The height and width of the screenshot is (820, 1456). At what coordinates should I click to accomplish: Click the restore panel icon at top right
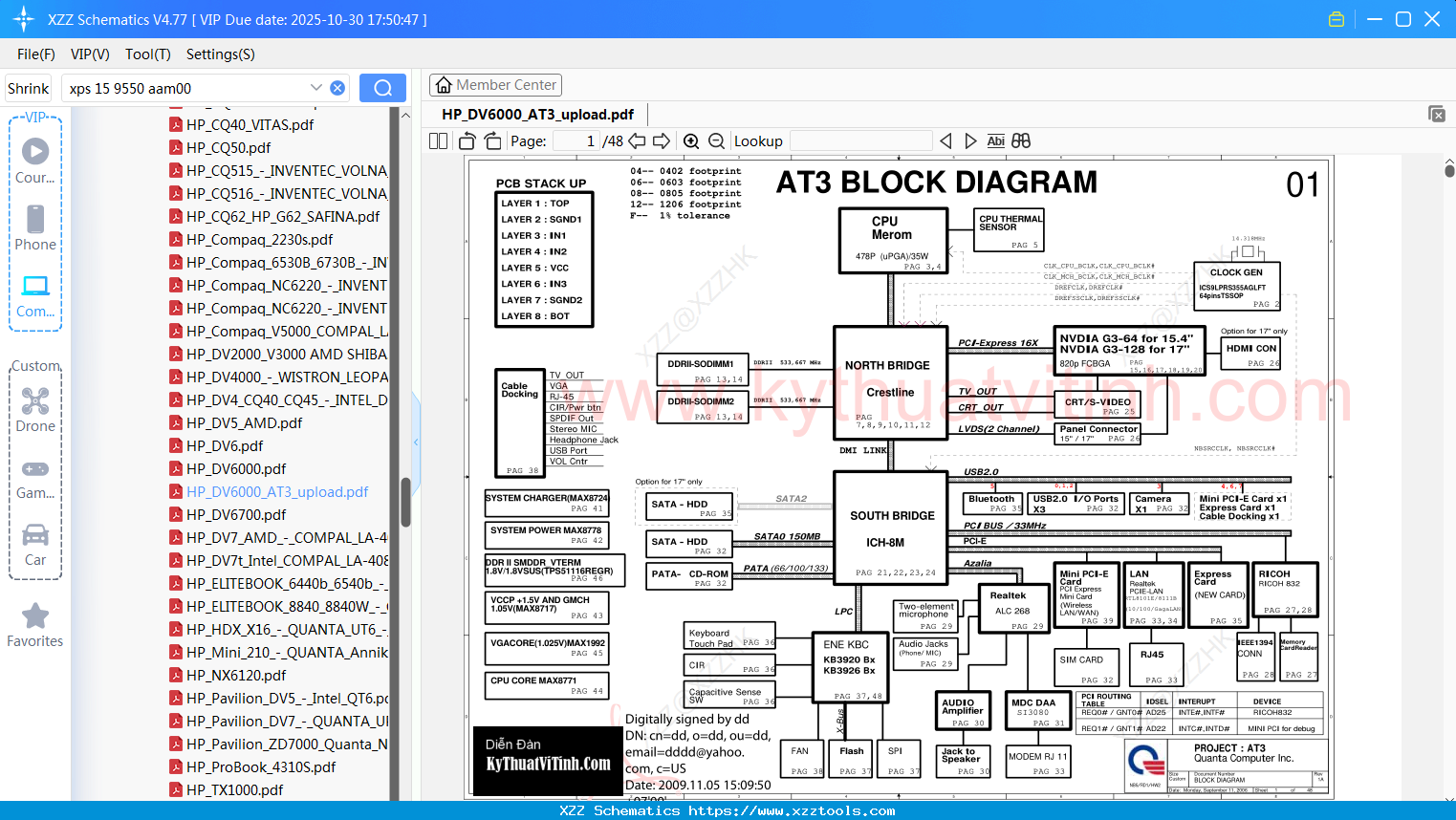pyautogui.click(x=1437, y=114)
